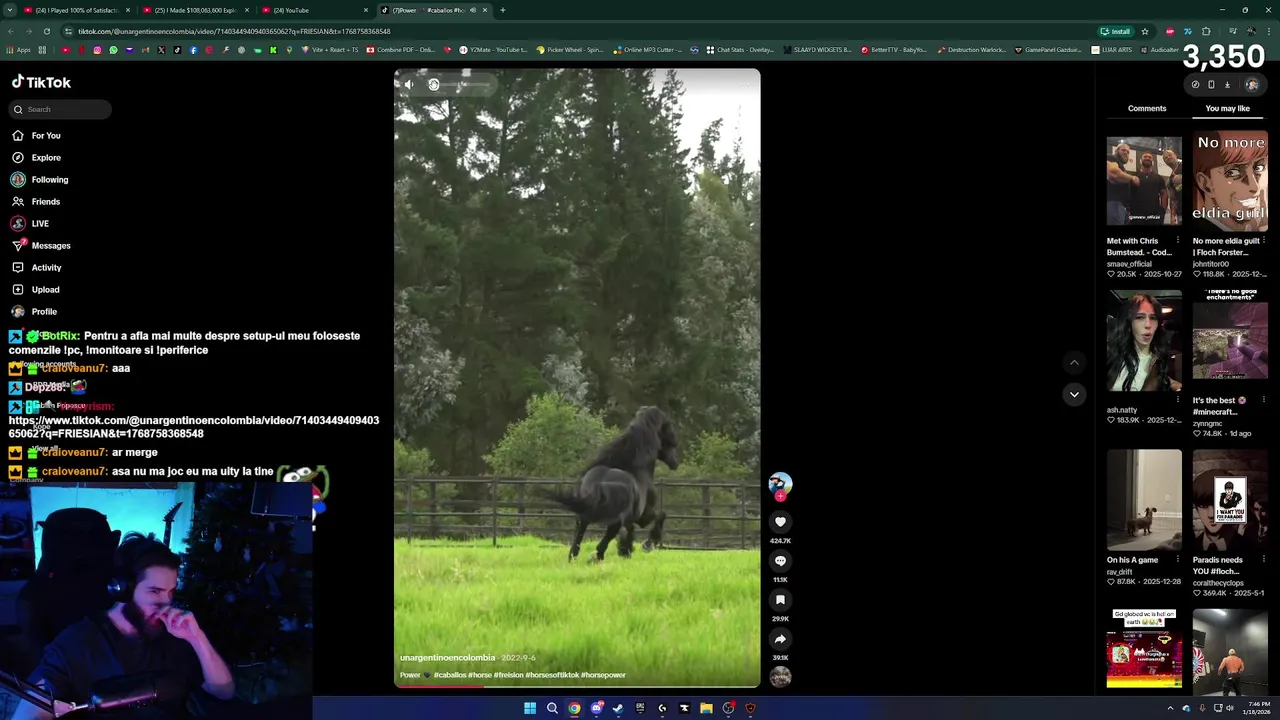This screenshot has width=1280, height=720.
Task: Open more options for 'It's the best #minecraft'
Action: click(1264, 400)
